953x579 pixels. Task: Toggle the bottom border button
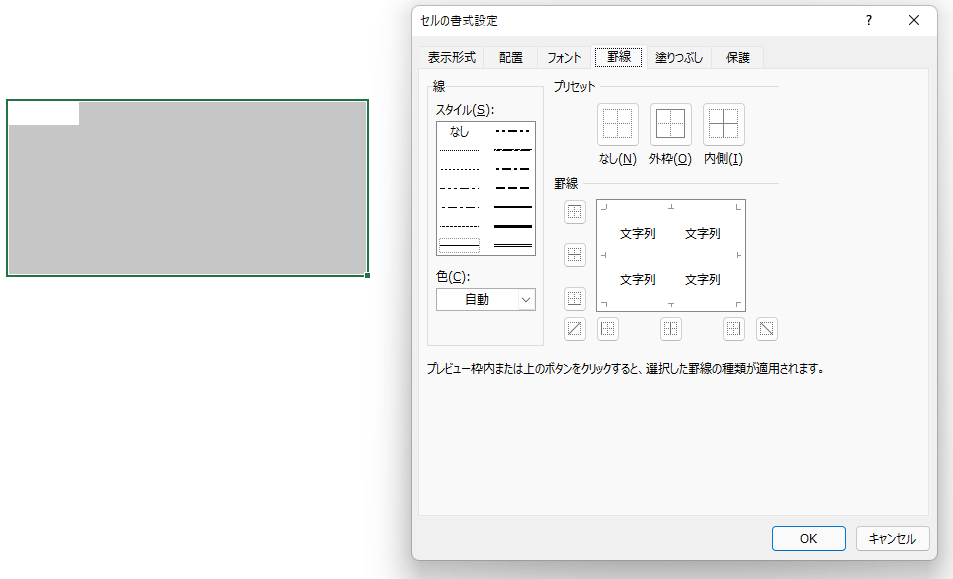pyautogui.click(x=574, y=297)
